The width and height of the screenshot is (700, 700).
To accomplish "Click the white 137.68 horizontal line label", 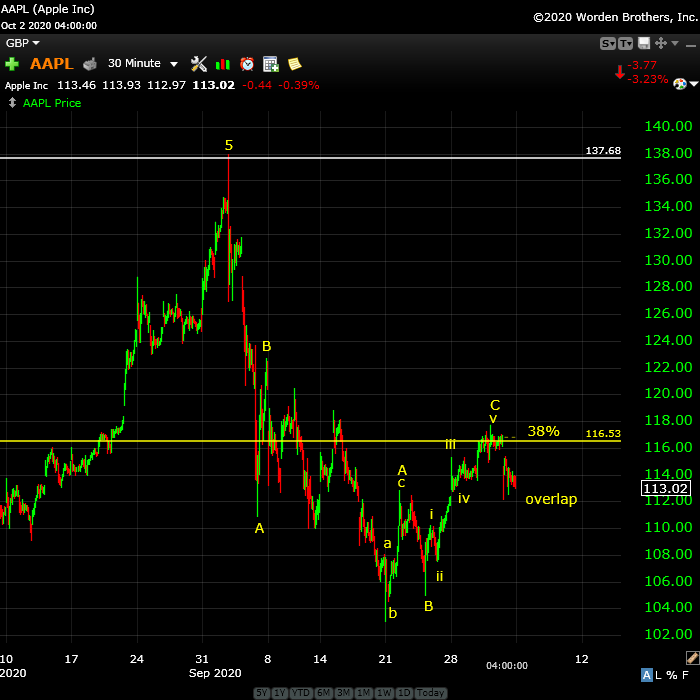I will coord(603,150).
